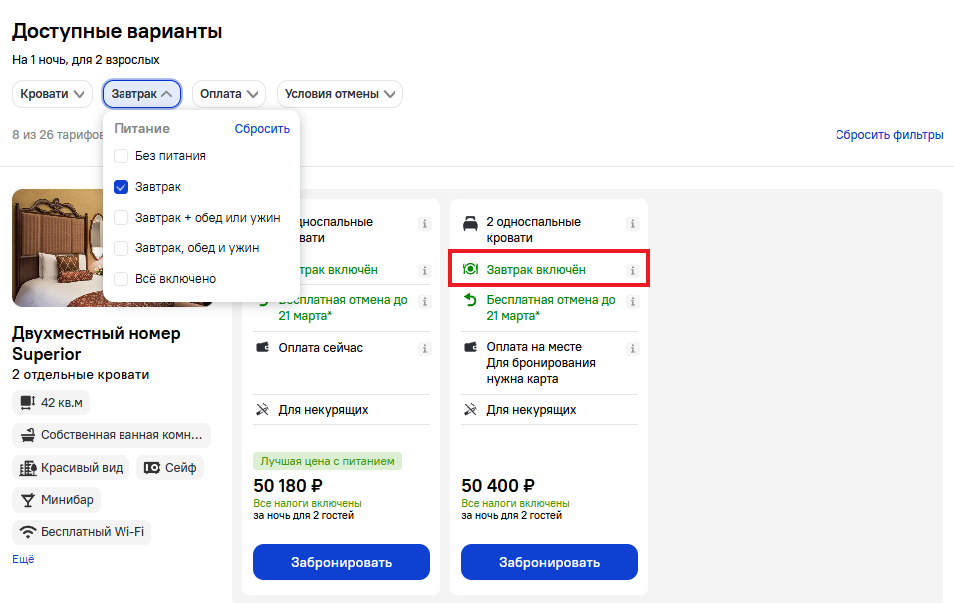This screenshot has height=603, width=954.
Task: Open the Superior room photo thumbnail
Action: coord(58,248)
